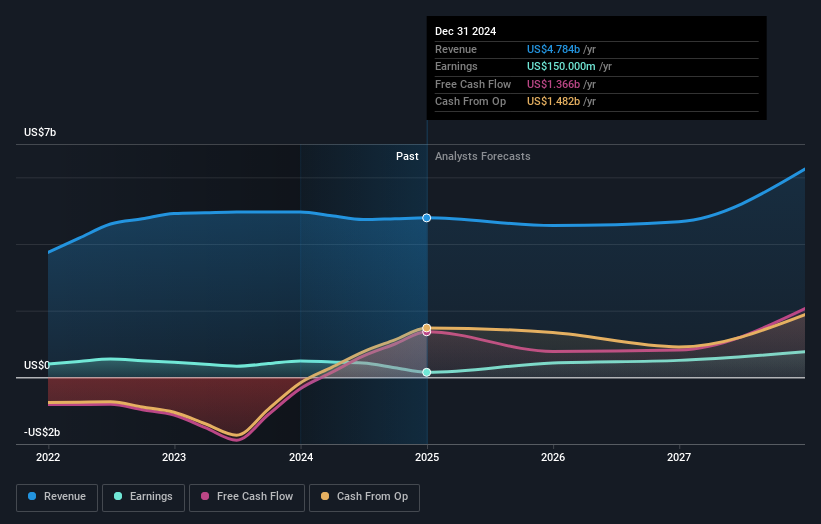Click the orange Cash From Op data point
The image size is (821, 524).
[x=427, y=328]
